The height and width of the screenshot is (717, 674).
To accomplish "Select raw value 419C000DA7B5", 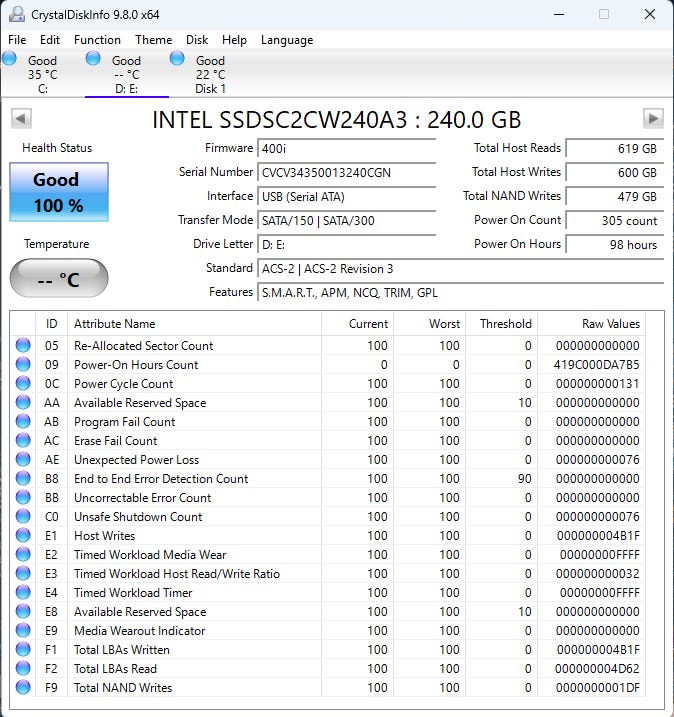I will [596, 365].
